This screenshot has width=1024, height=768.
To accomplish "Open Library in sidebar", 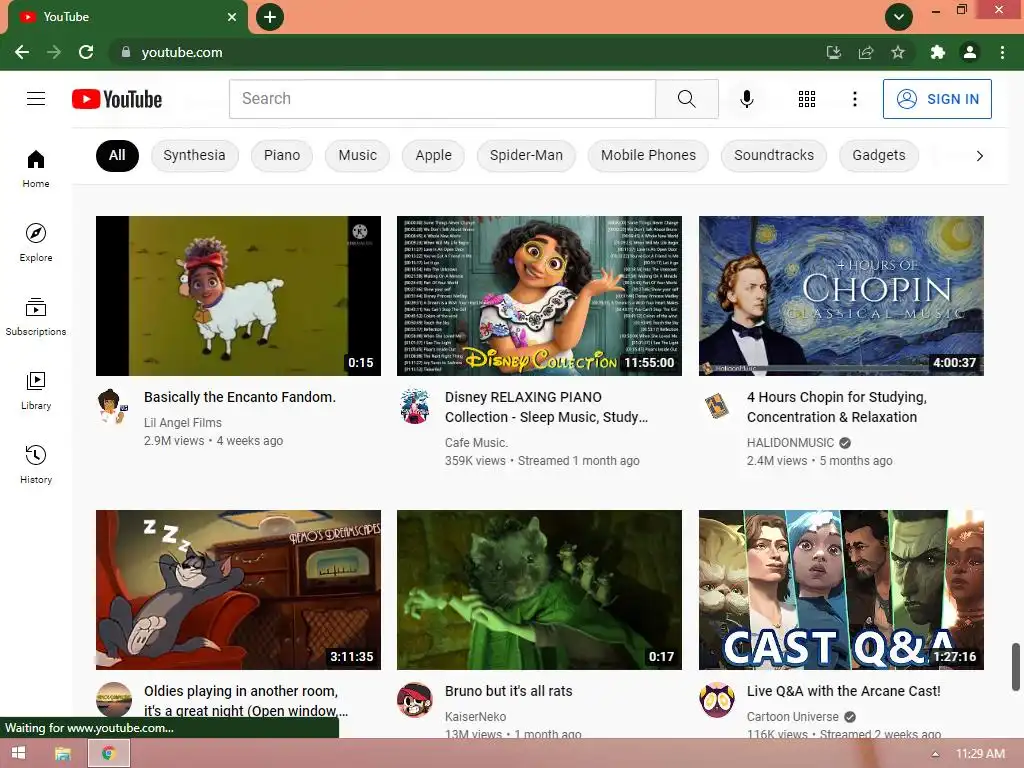I will [x=36, y=391].
